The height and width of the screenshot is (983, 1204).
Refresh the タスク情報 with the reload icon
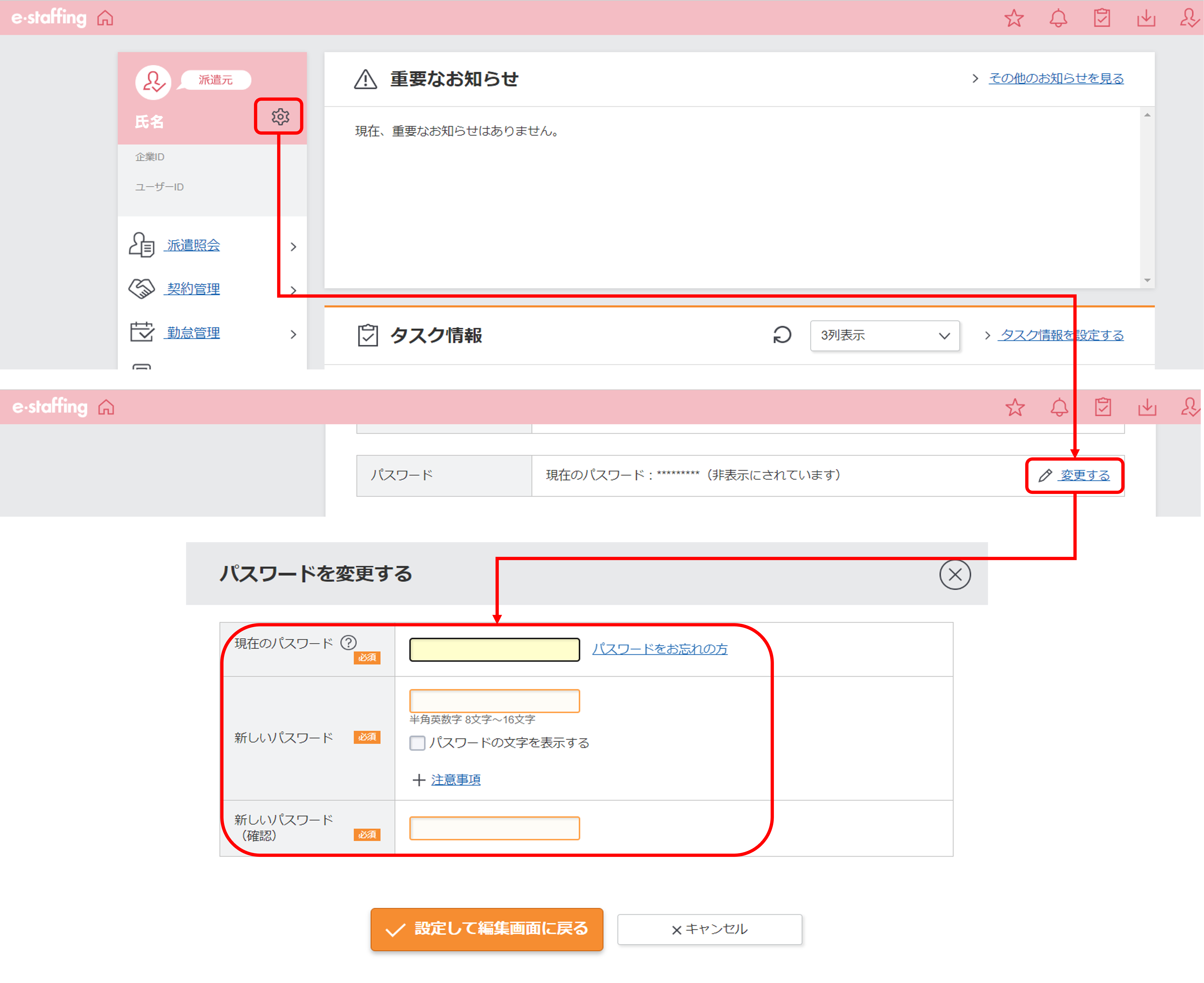click(x=782, y=335)
